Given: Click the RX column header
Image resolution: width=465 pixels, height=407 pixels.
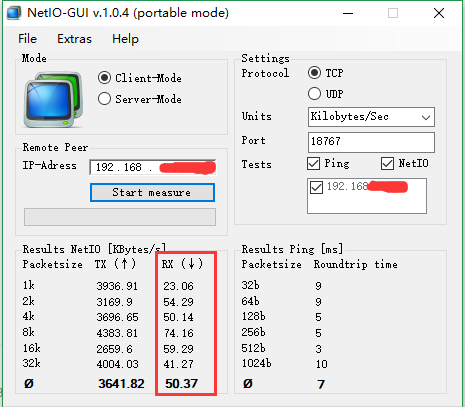Looking at the screenshot, I should pos(182,264).
